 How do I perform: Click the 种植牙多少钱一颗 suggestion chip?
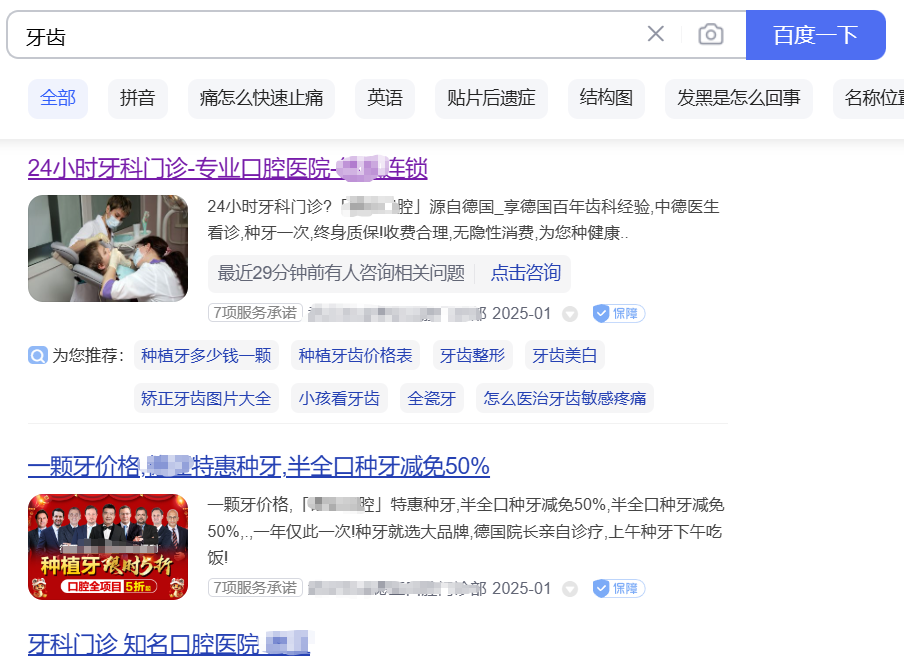(x=206, y=355)
